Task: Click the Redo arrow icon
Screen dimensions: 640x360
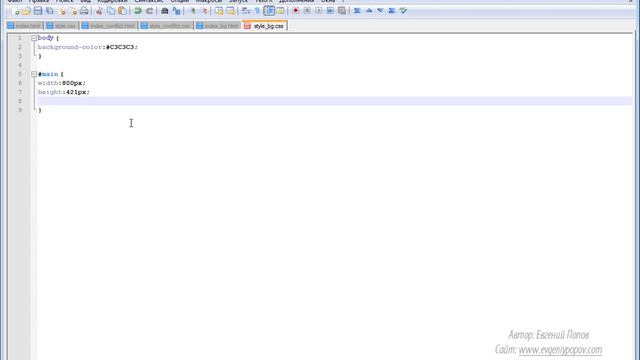Action: pos(149,11)
